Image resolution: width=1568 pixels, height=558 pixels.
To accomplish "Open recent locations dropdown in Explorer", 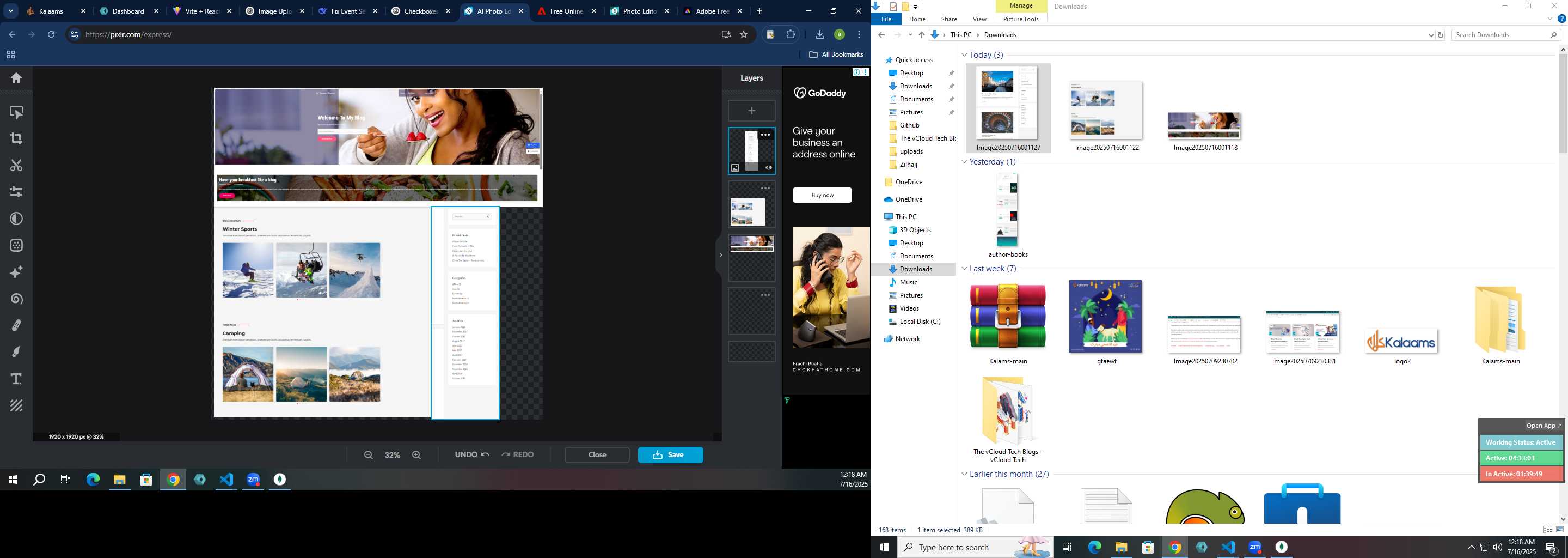I will (910, 35).
